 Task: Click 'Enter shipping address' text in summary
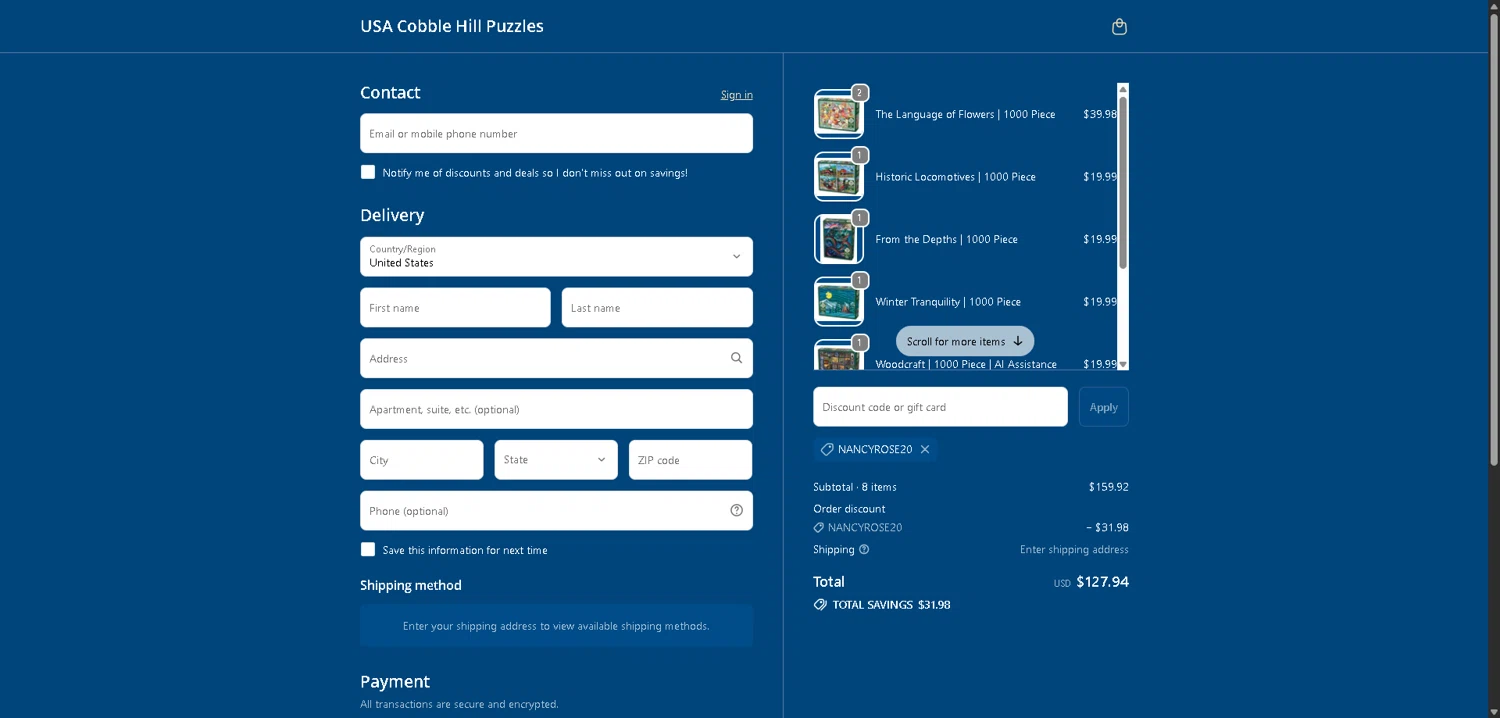pos(1074,549)
